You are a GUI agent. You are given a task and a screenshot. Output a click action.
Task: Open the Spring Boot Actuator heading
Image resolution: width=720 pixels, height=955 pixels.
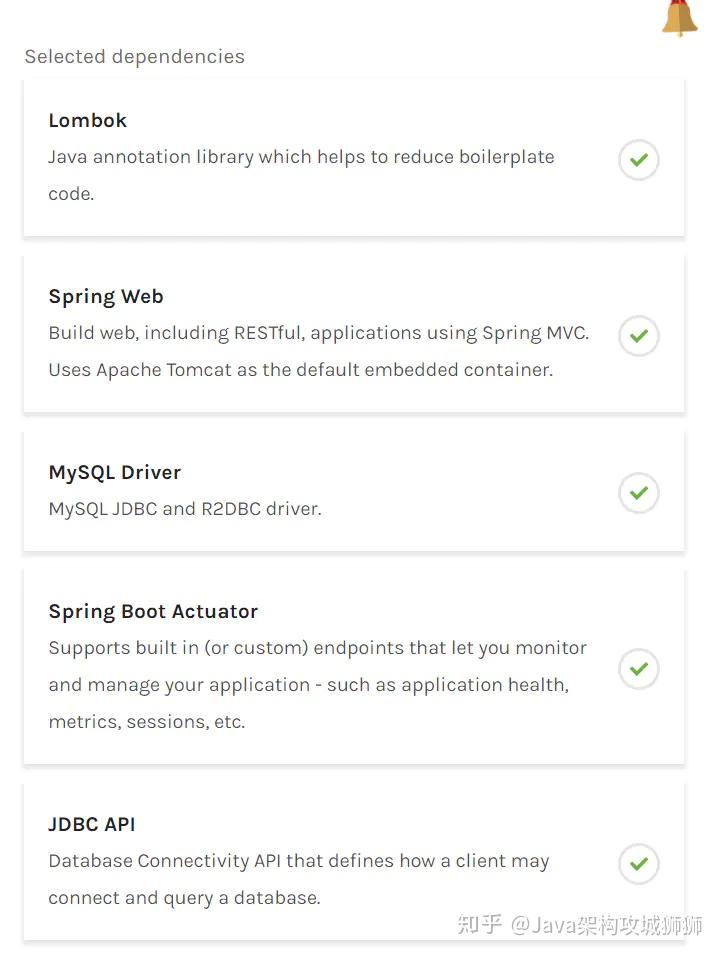(x=154, y=611)
